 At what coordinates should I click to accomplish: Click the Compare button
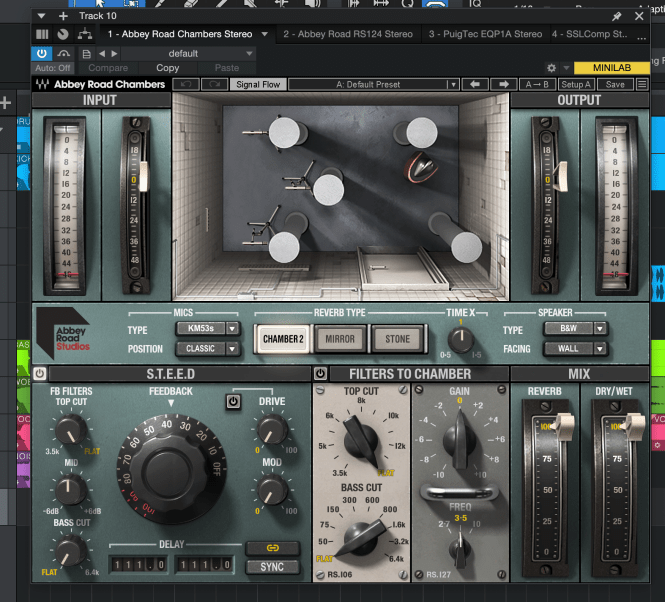click(108, 68)
